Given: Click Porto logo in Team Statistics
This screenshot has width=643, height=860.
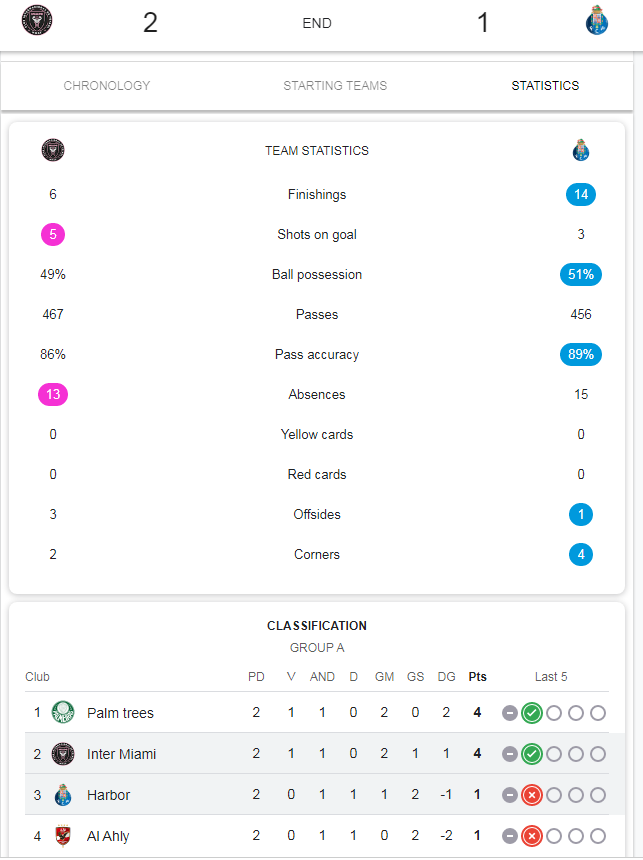Looking at the screenshot, I should (x=580, y=150).
